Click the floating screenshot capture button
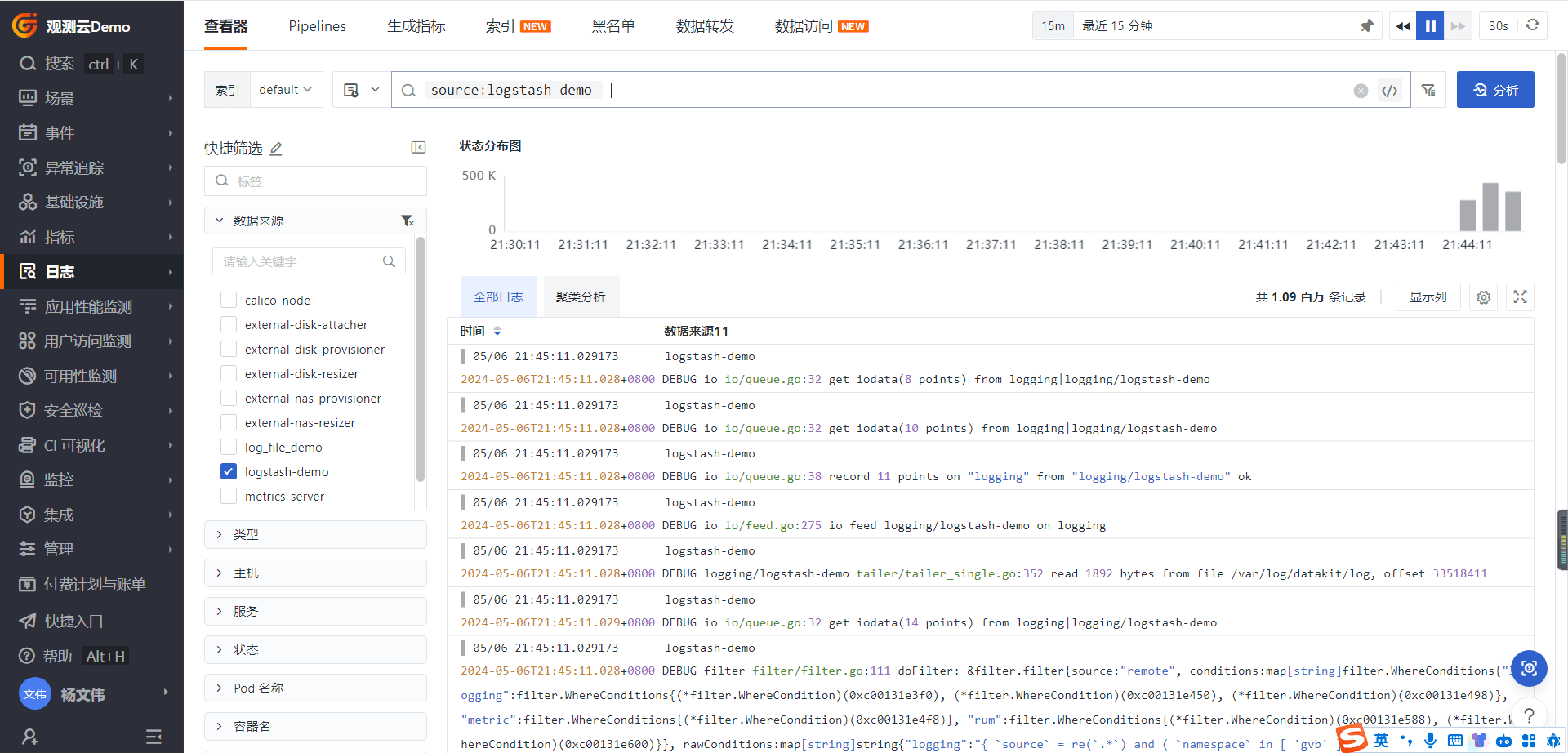Image resolution: width=1568 pixels, height=753 pixels. tap(1529, 668)
